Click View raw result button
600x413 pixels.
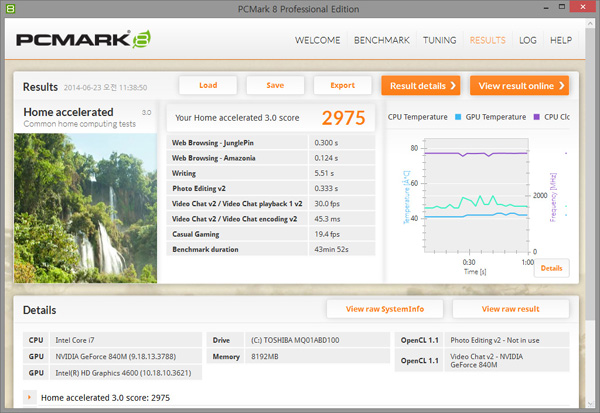[510, 310]
